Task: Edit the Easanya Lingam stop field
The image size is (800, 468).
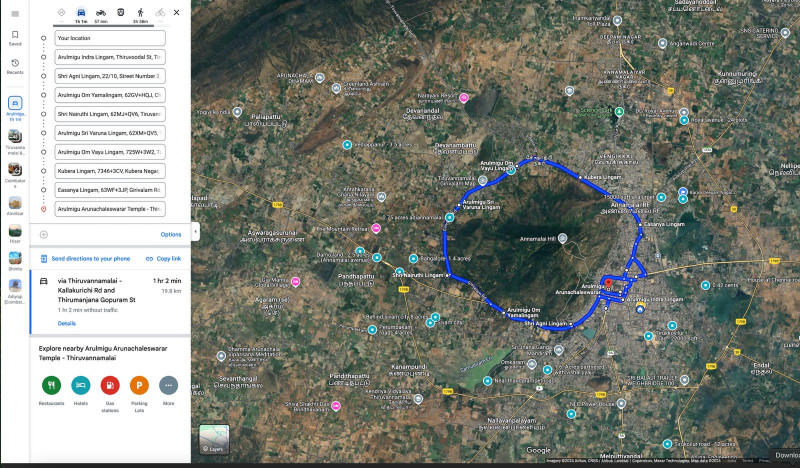Action: click(x=110, y=190)
